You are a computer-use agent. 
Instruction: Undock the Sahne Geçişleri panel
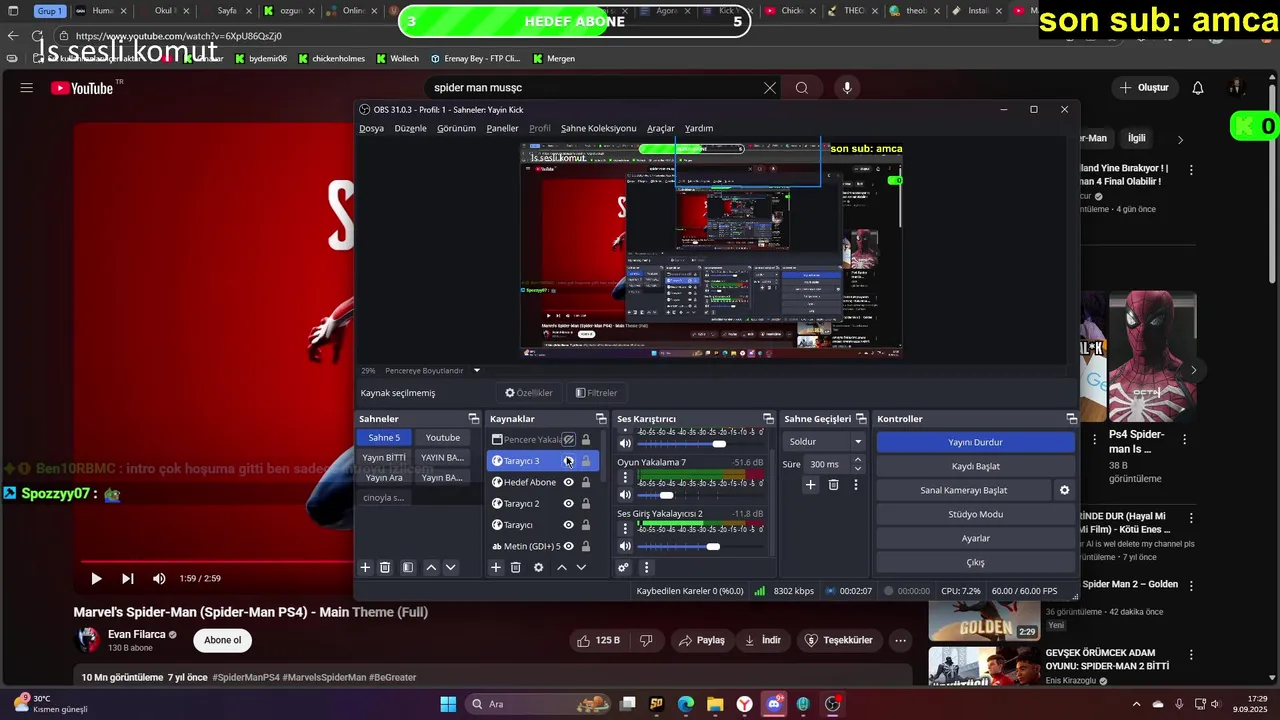point(861,418)
